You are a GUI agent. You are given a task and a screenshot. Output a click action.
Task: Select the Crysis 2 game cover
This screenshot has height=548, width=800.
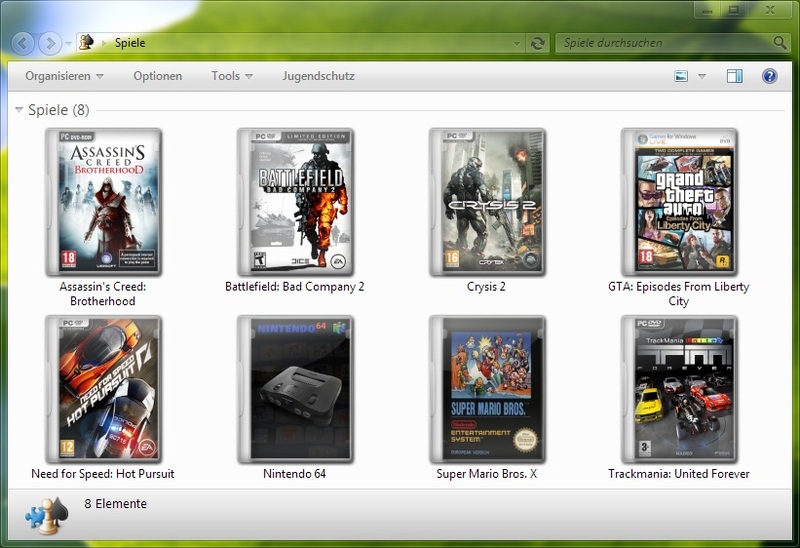pyautogui.click(x=488, y=202)
